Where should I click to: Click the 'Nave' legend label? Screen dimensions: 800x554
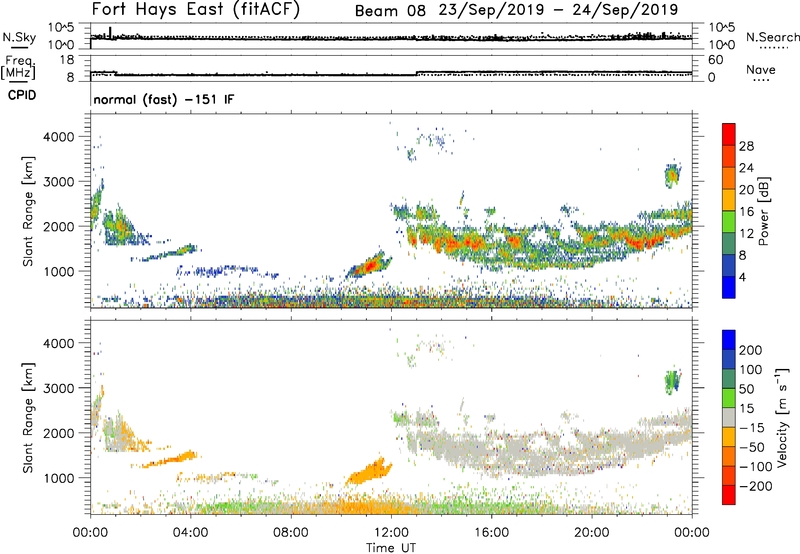(x=761, y=70)
